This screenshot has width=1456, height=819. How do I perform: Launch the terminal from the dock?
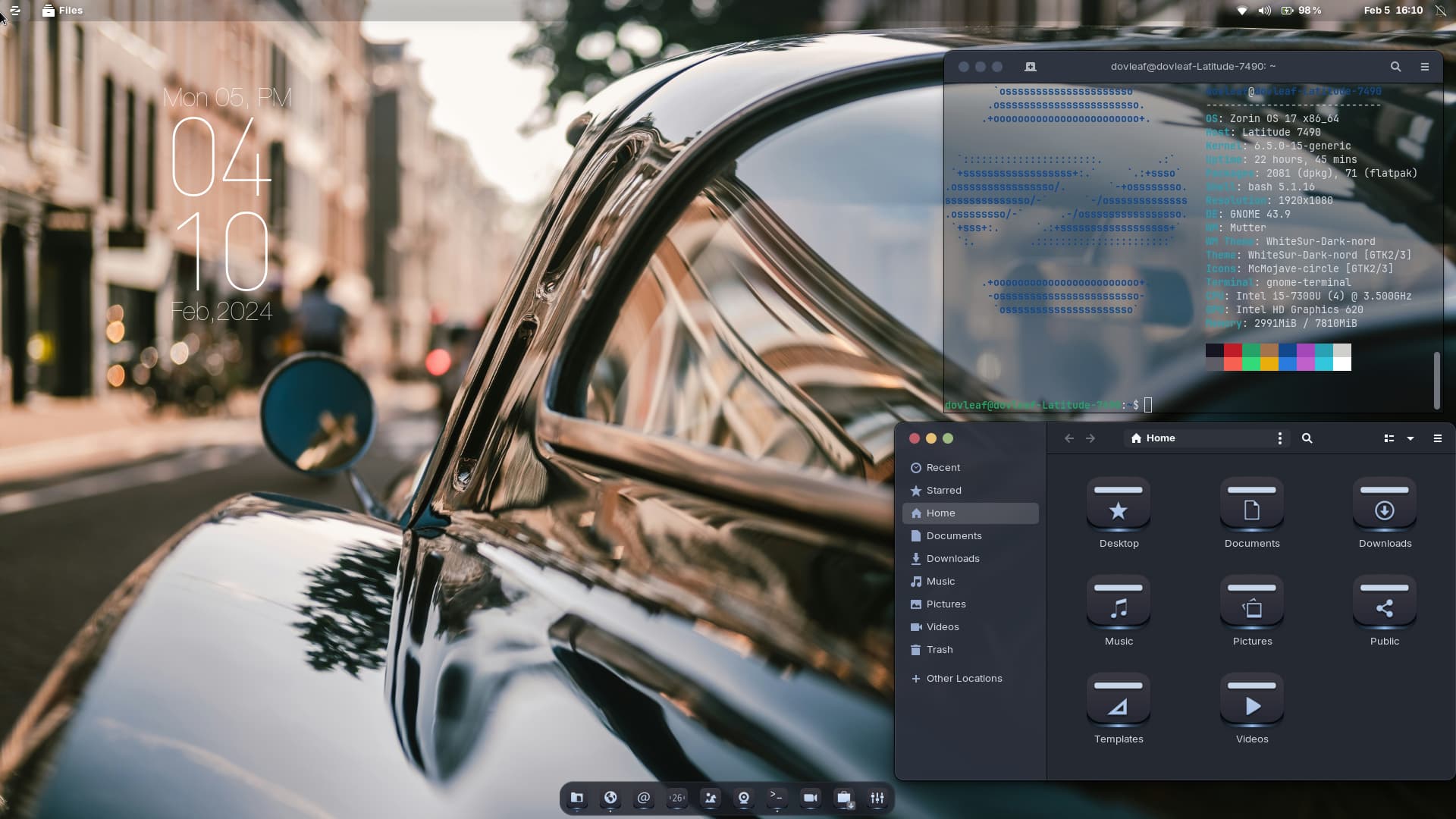point(777,798)
